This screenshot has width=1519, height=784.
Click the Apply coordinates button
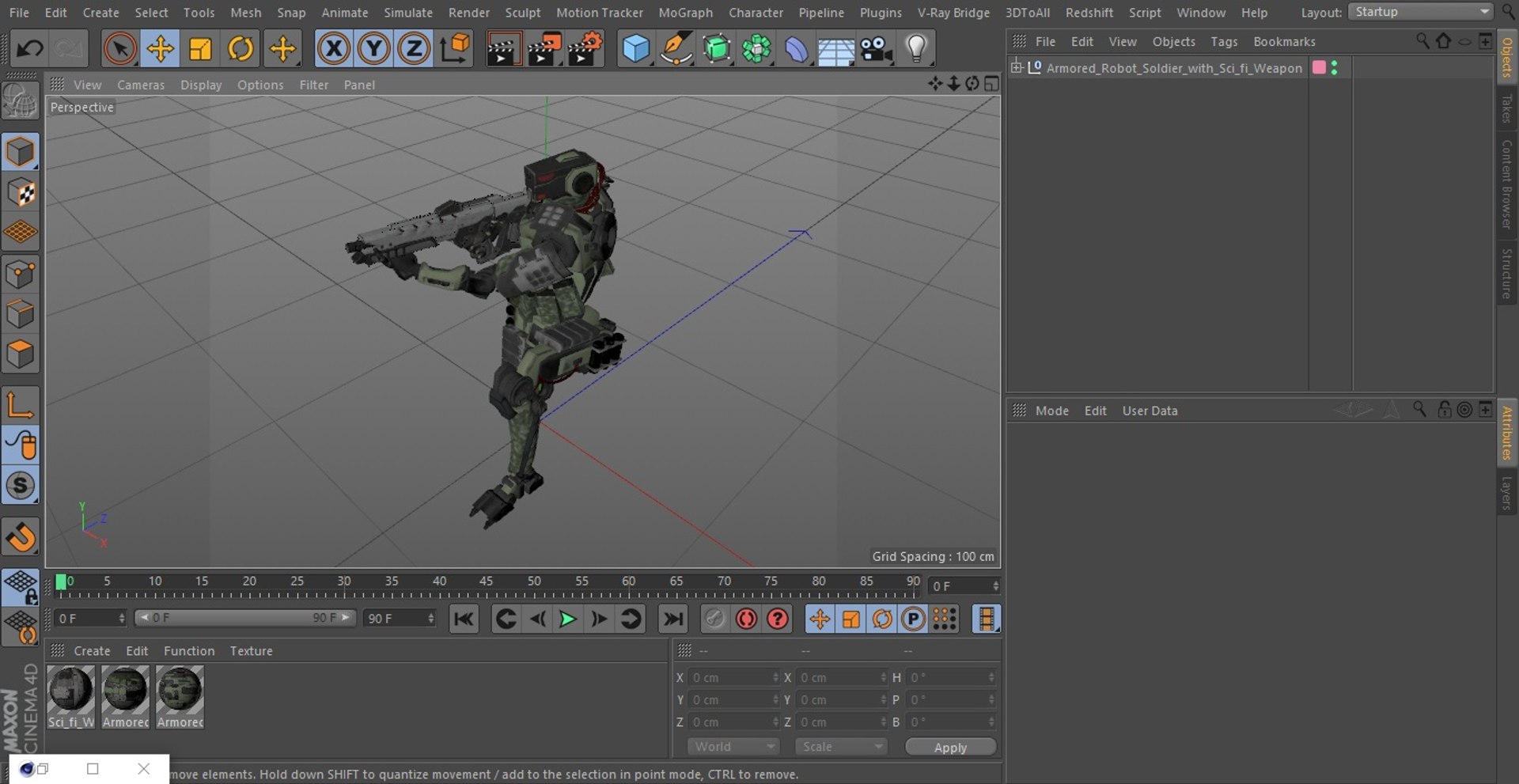pyautogui.click(x=950, y=748)
